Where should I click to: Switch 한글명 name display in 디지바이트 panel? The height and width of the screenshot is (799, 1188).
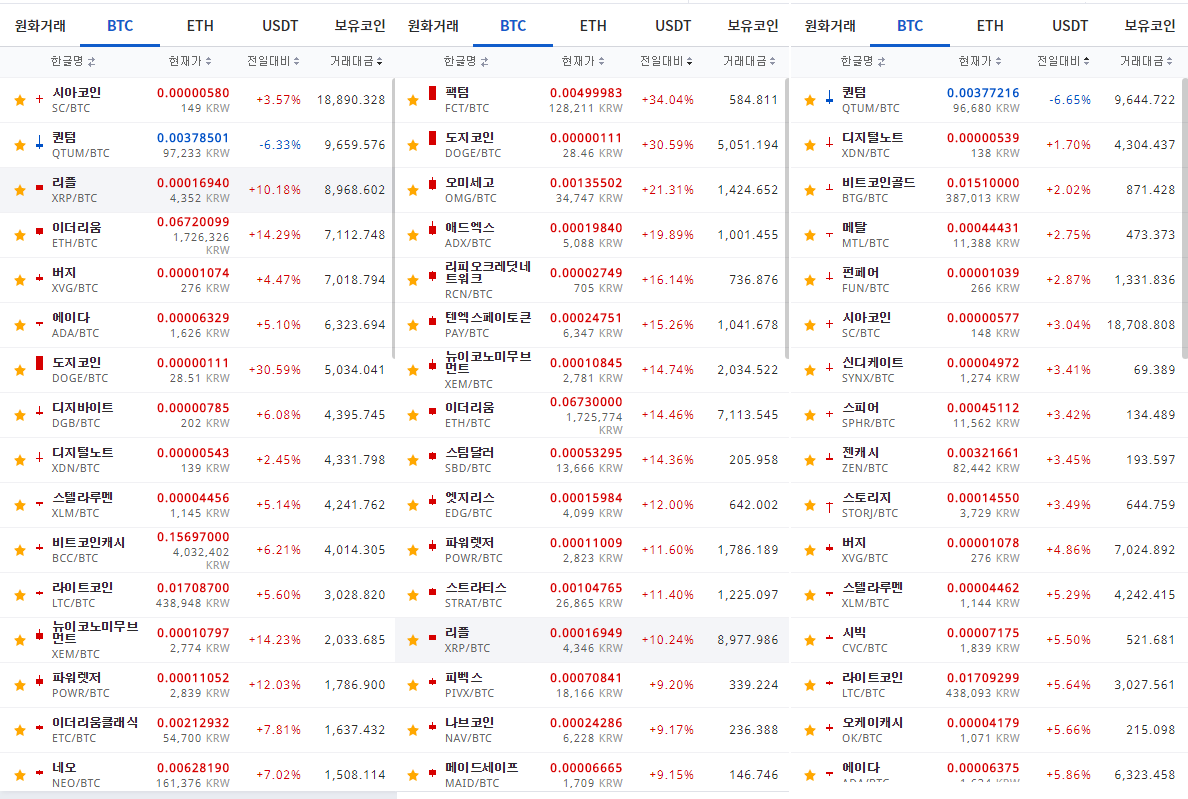[x=73, y=61]
